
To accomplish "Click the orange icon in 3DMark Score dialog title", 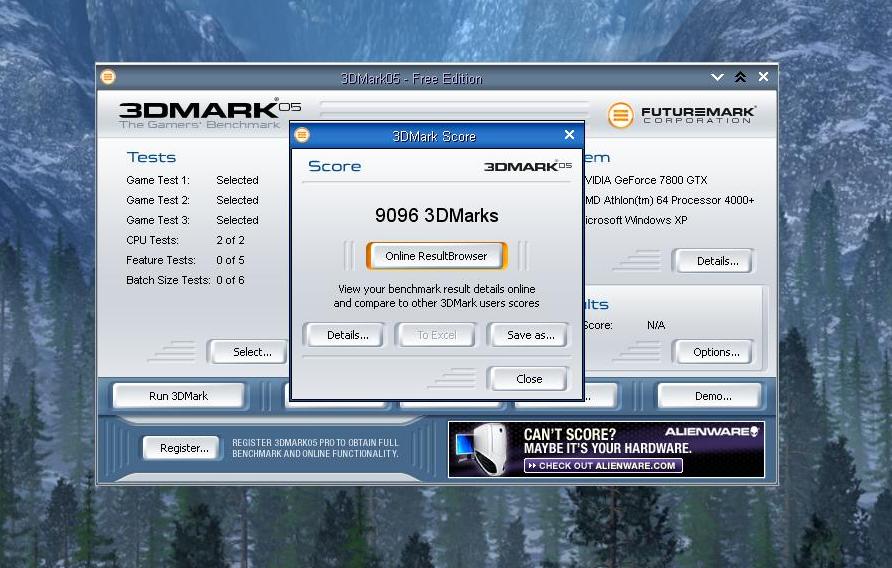I will [x=302, y=135].
